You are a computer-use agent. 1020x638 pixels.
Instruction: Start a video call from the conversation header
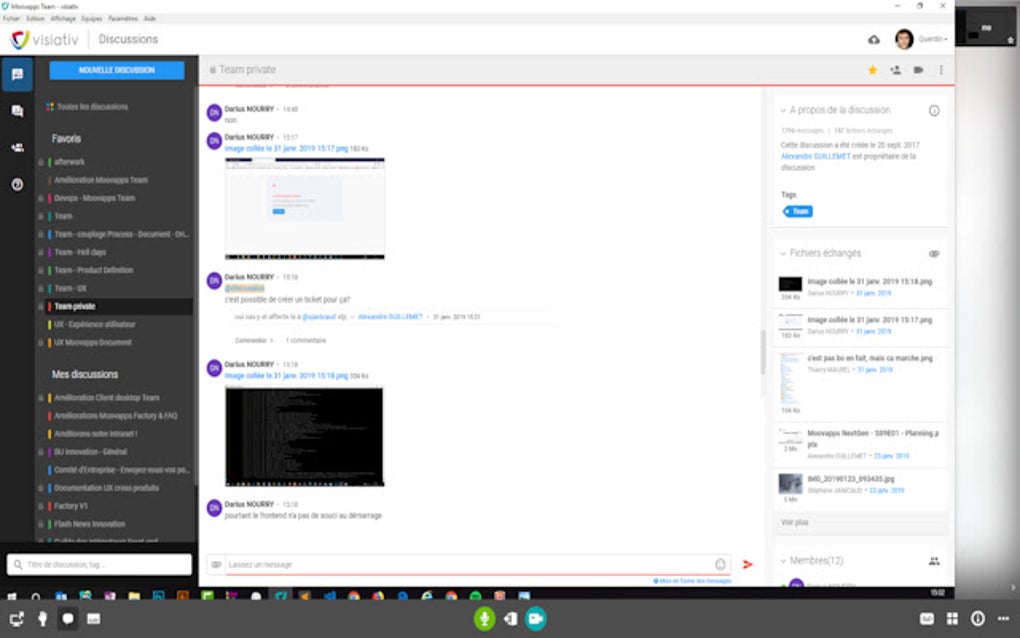coord(918,70)
